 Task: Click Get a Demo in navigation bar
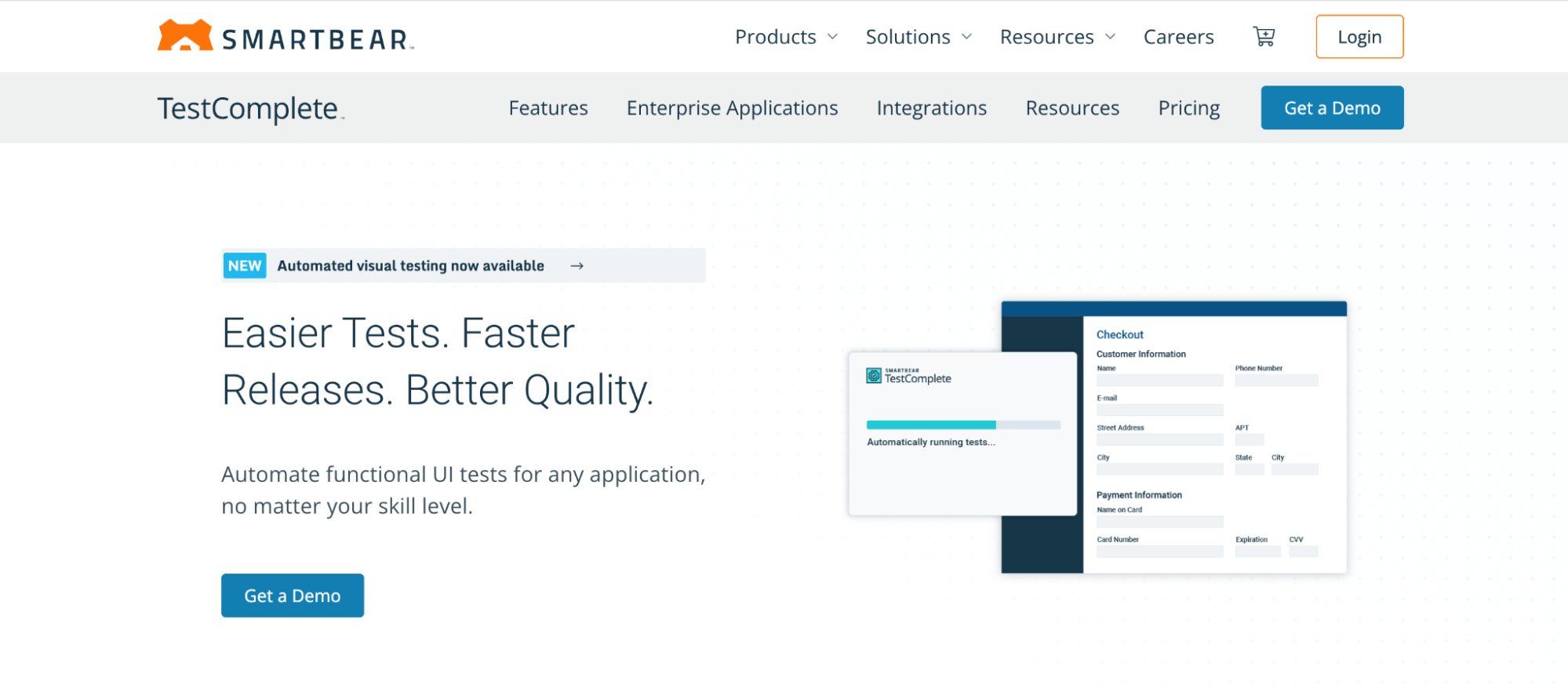coord(1332,107)
